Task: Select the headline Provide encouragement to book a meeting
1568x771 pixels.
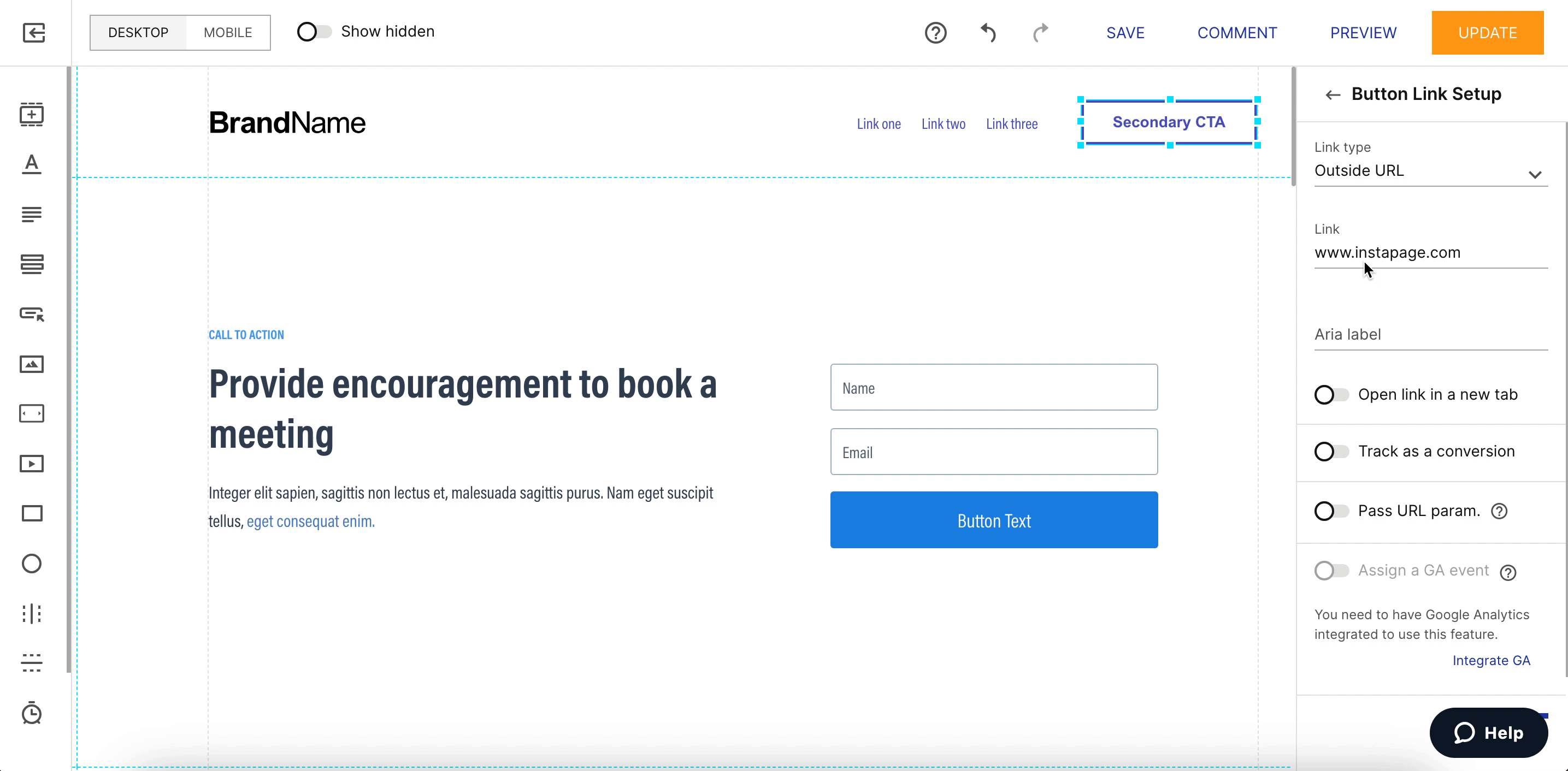Action: point(463,409)
